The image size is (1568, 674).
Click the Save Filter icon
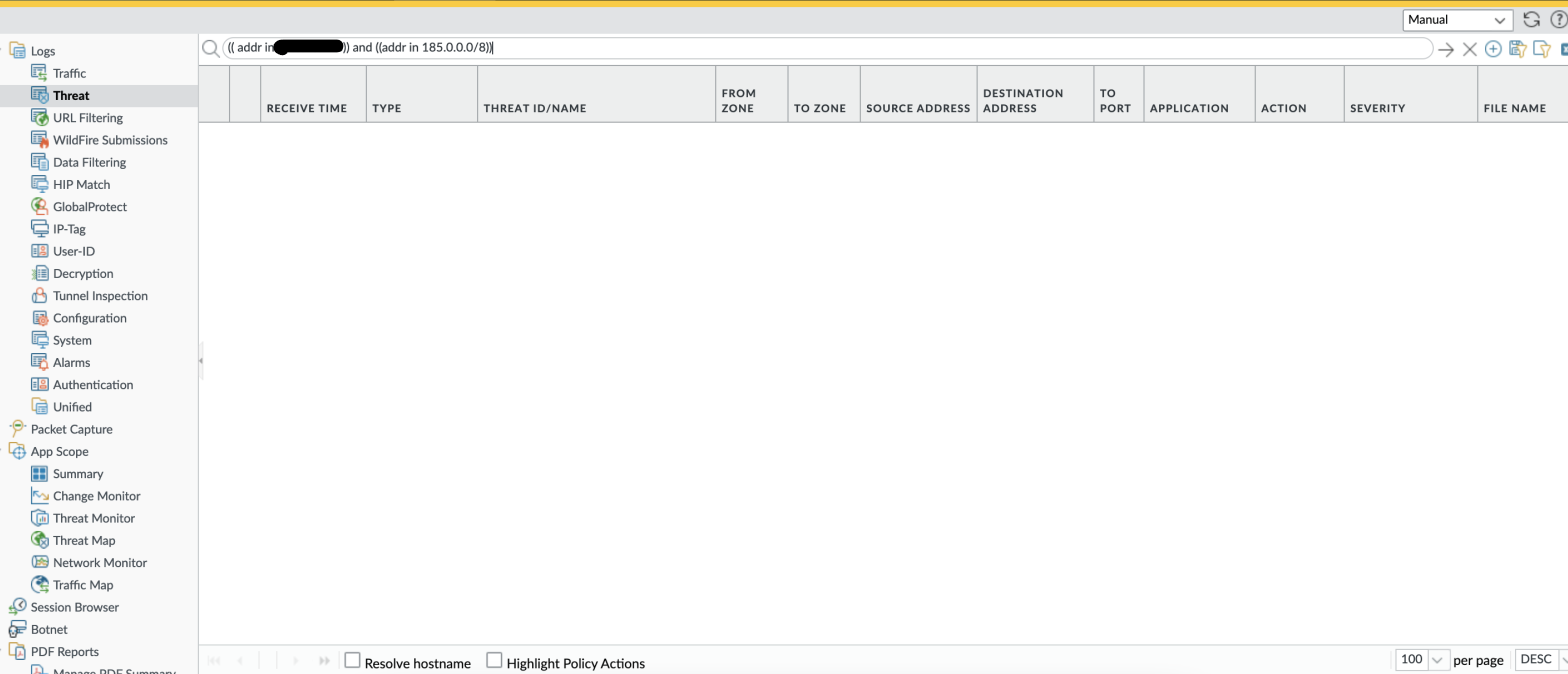point(1517,49)
